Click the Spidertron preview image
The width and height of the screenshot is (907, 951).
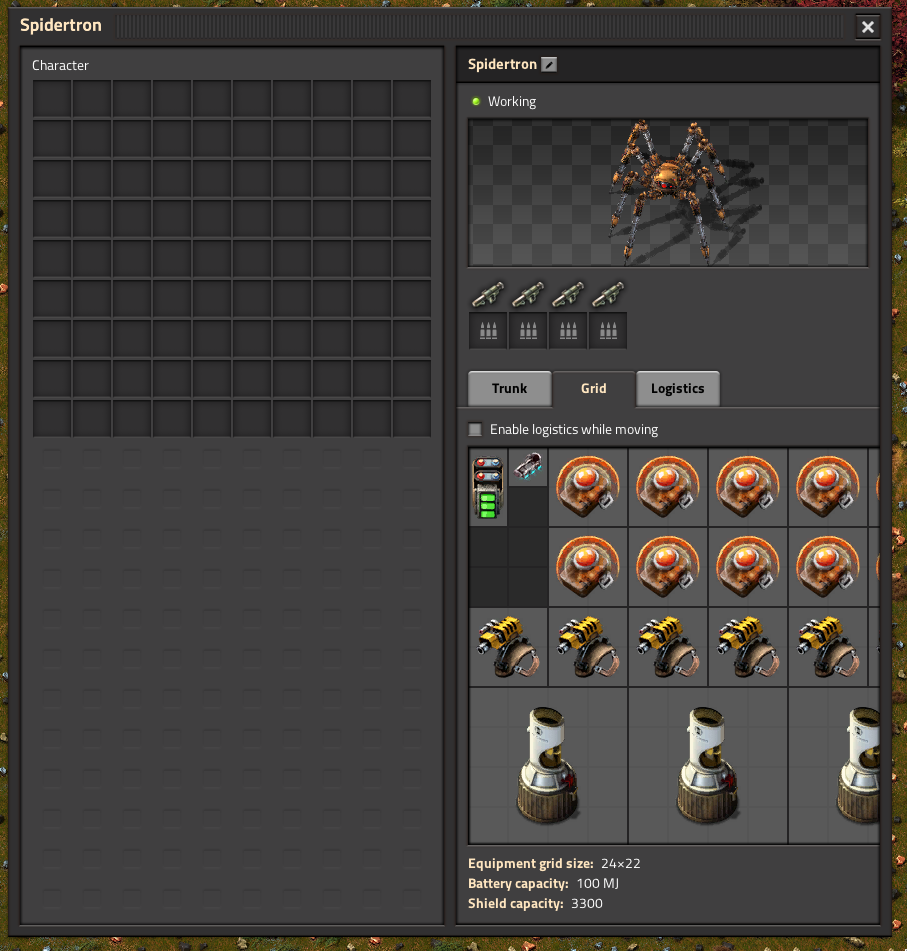pyautogui.click(x=667, y=193)
